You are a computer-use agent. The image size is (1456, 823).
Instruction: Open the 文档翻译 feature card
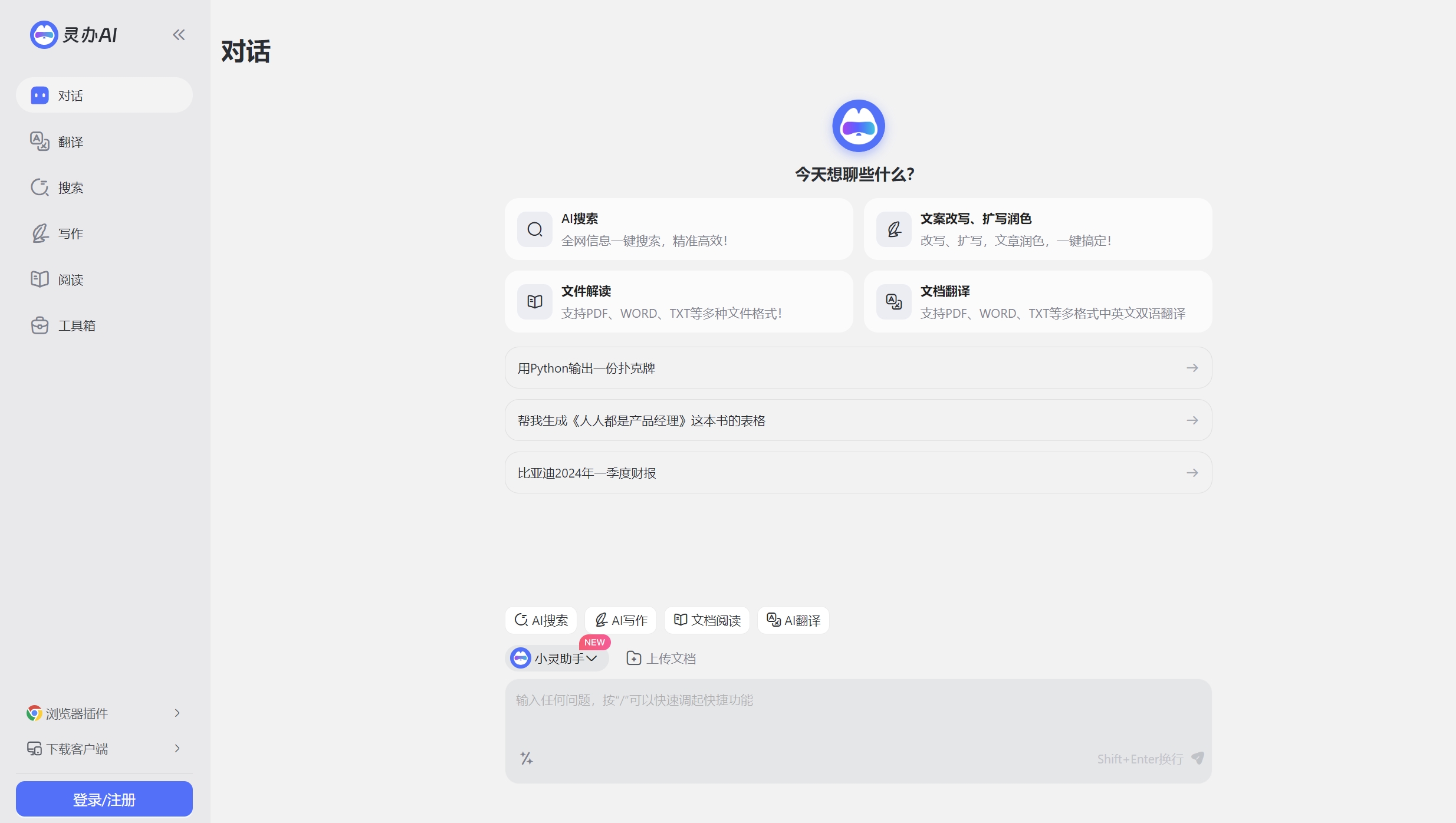[x=1038, y=302]
